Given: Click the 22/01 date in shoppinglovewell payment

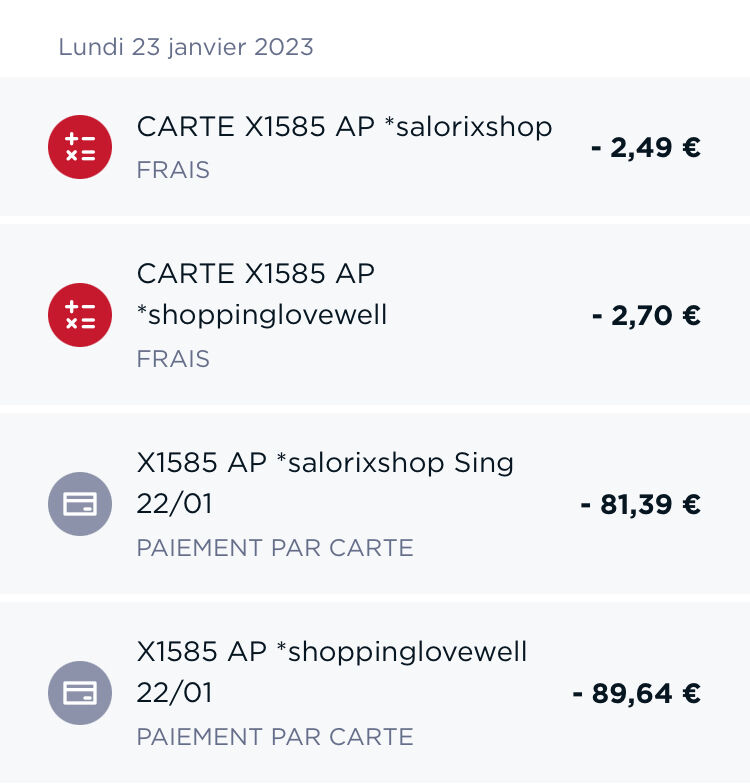Looking at the screenshot, I should [x=174, y=692].
